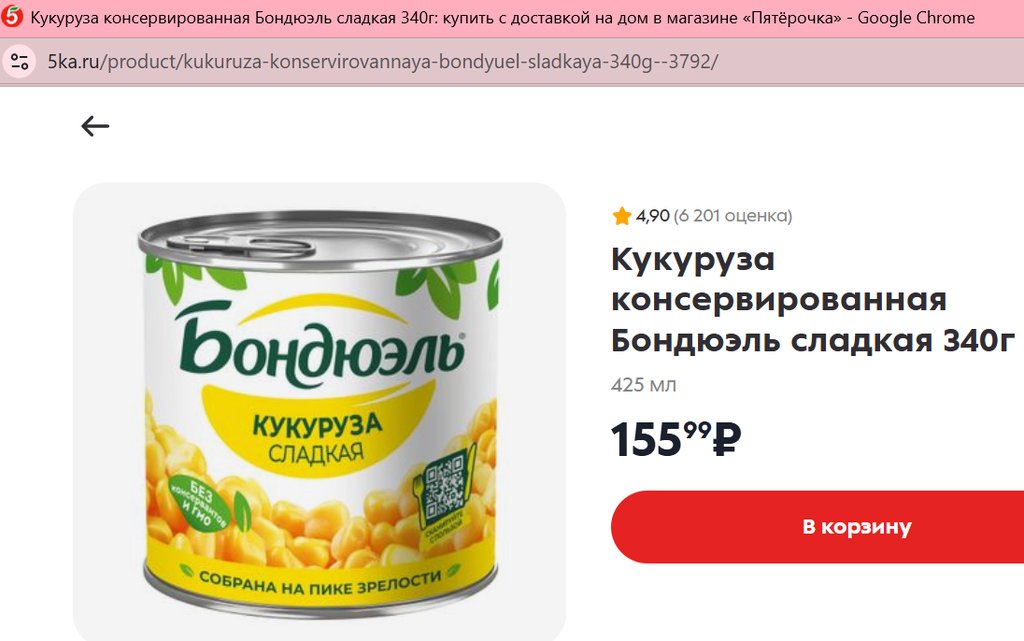Viewport: 1024px width, 641px height.
Task: Click the yellow 'Кукуруза сладкая' label on the can
Action: tap(317, 437)
